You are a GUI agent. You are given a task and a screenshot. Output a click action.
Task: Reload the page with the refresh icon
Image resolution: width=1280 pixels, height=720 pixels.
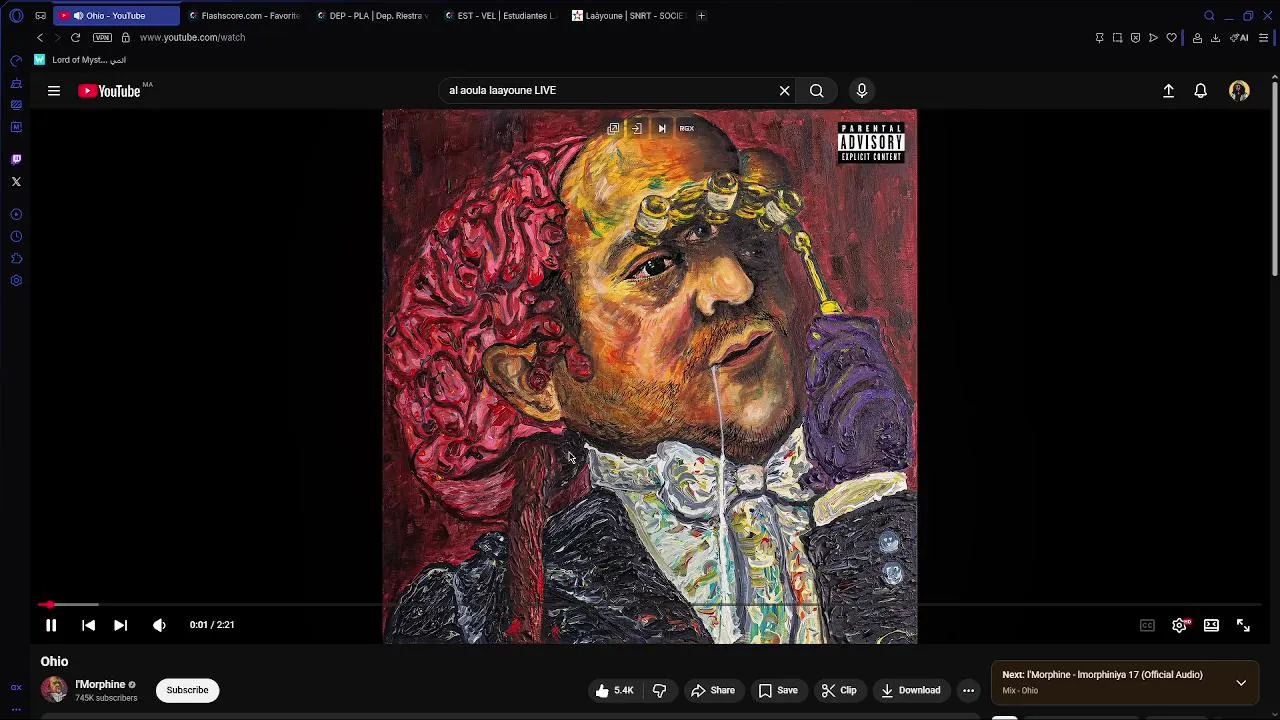point(75,37)
